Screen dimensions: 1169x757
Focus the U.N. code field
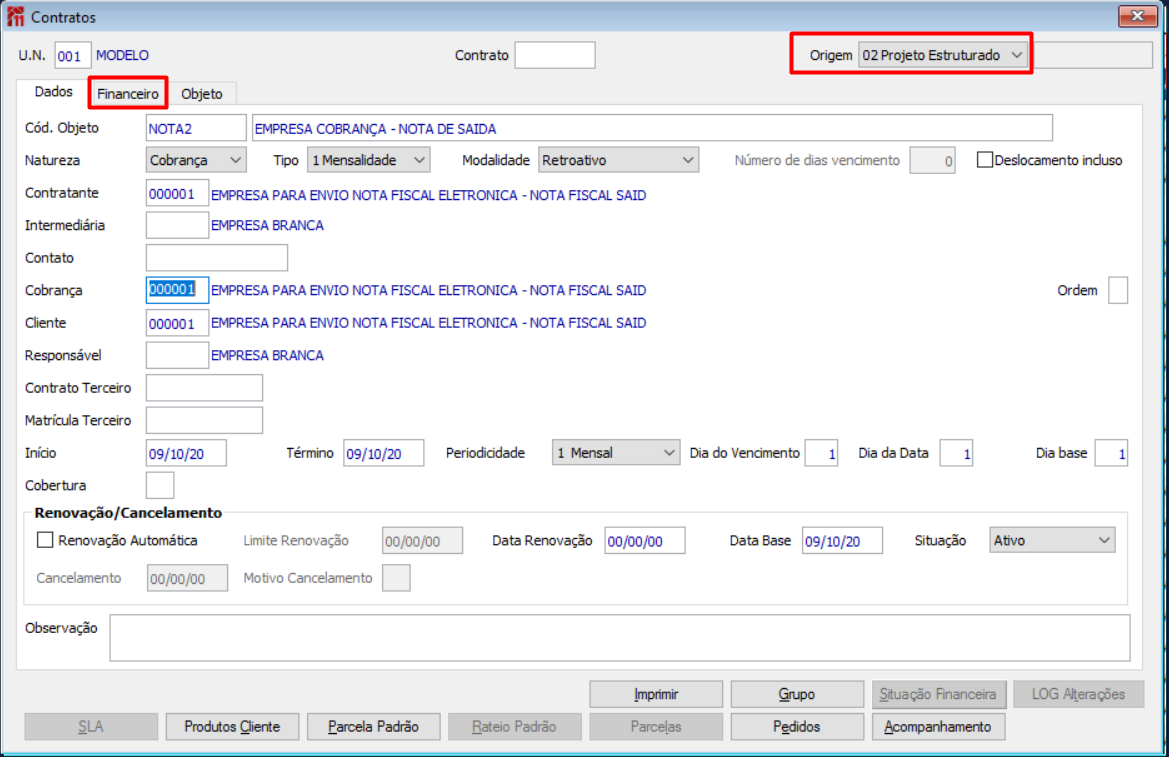(72, 56)
